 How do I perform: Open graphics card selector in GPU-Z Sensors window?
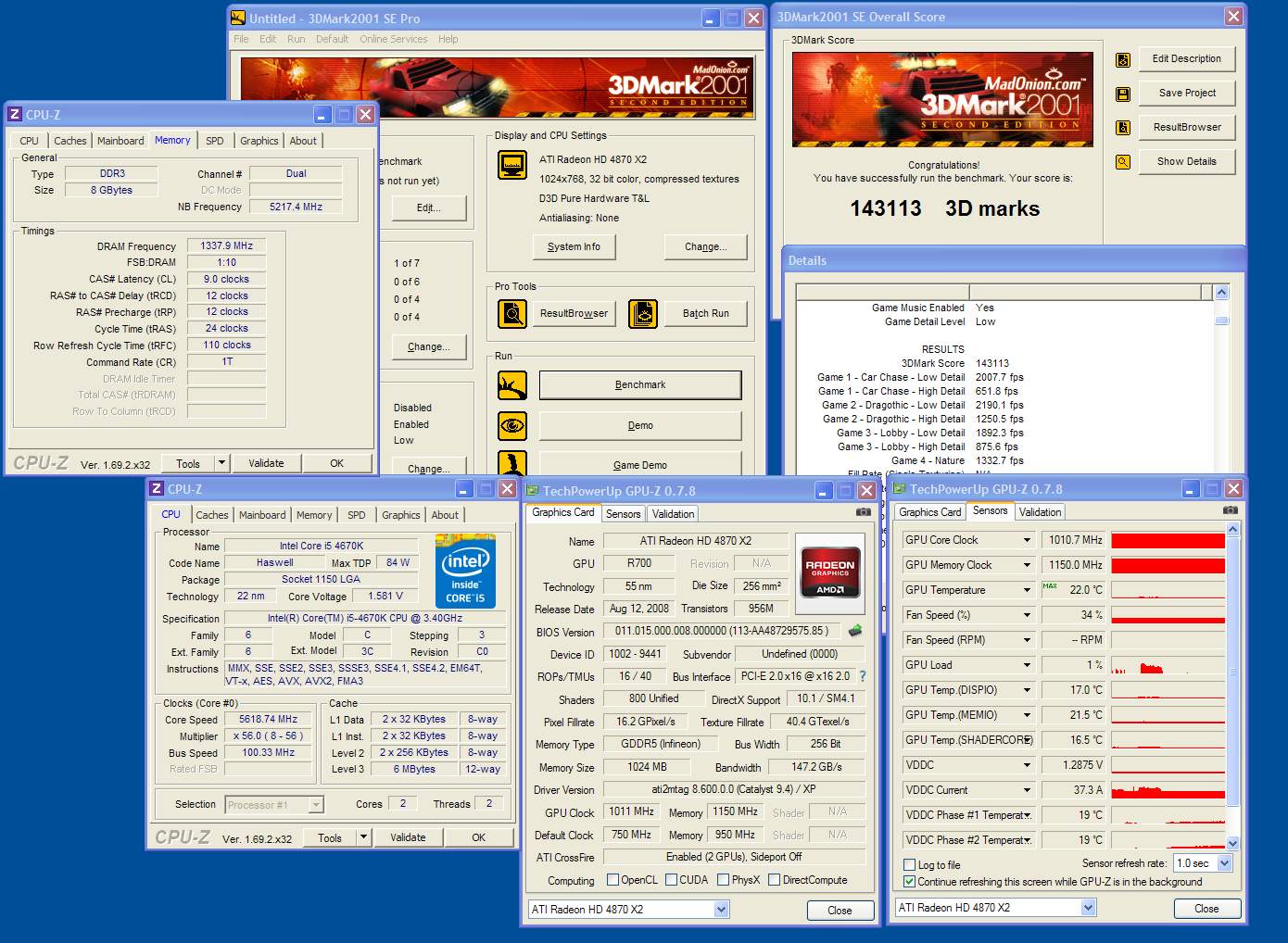(1089, 908)
